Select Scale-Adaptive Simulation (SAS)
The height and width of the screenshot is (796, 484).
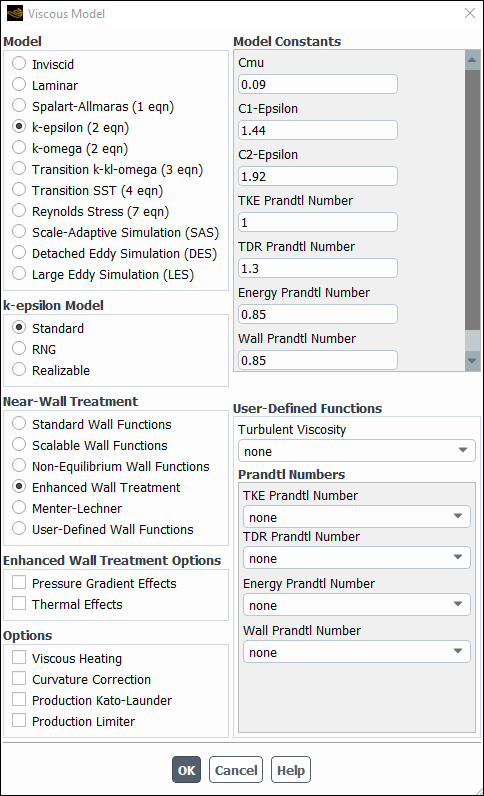click(19, 231)
